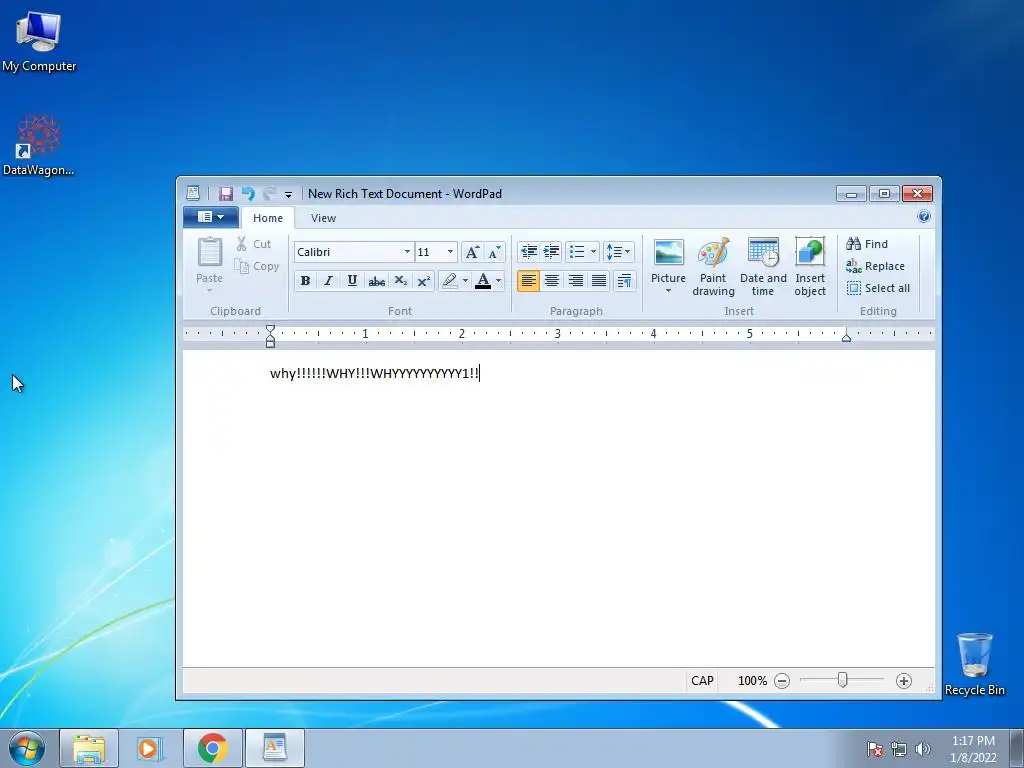The height and width of the screenshot is (768, 1024).
Task: Click the volume speaker tray icon
Action: pyautogui.click(x=923, y=749)
